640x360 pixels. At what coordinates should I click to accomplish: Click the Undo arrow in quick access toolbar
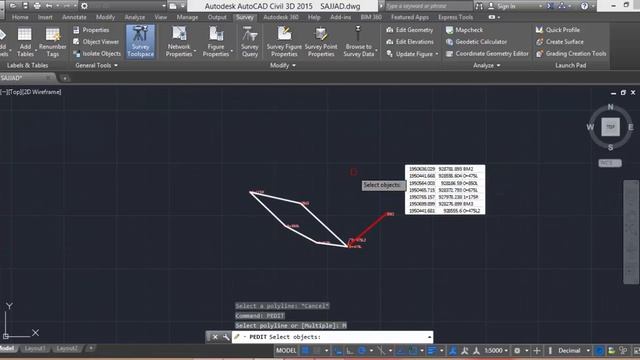49,6
